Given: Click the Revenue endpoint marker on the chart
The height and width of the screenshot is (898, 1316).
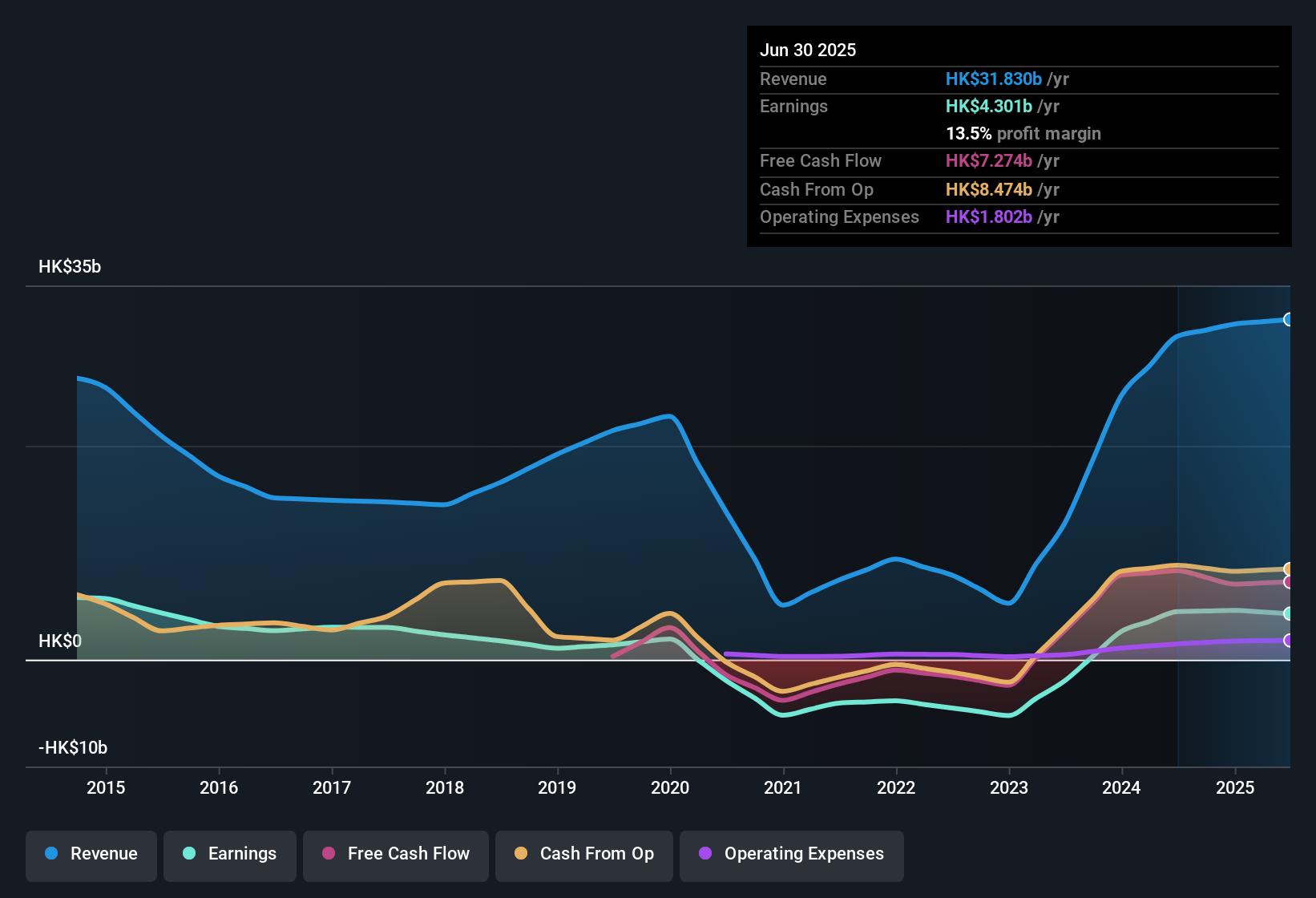Looking at the screenshot, I should click(1288, 319).
